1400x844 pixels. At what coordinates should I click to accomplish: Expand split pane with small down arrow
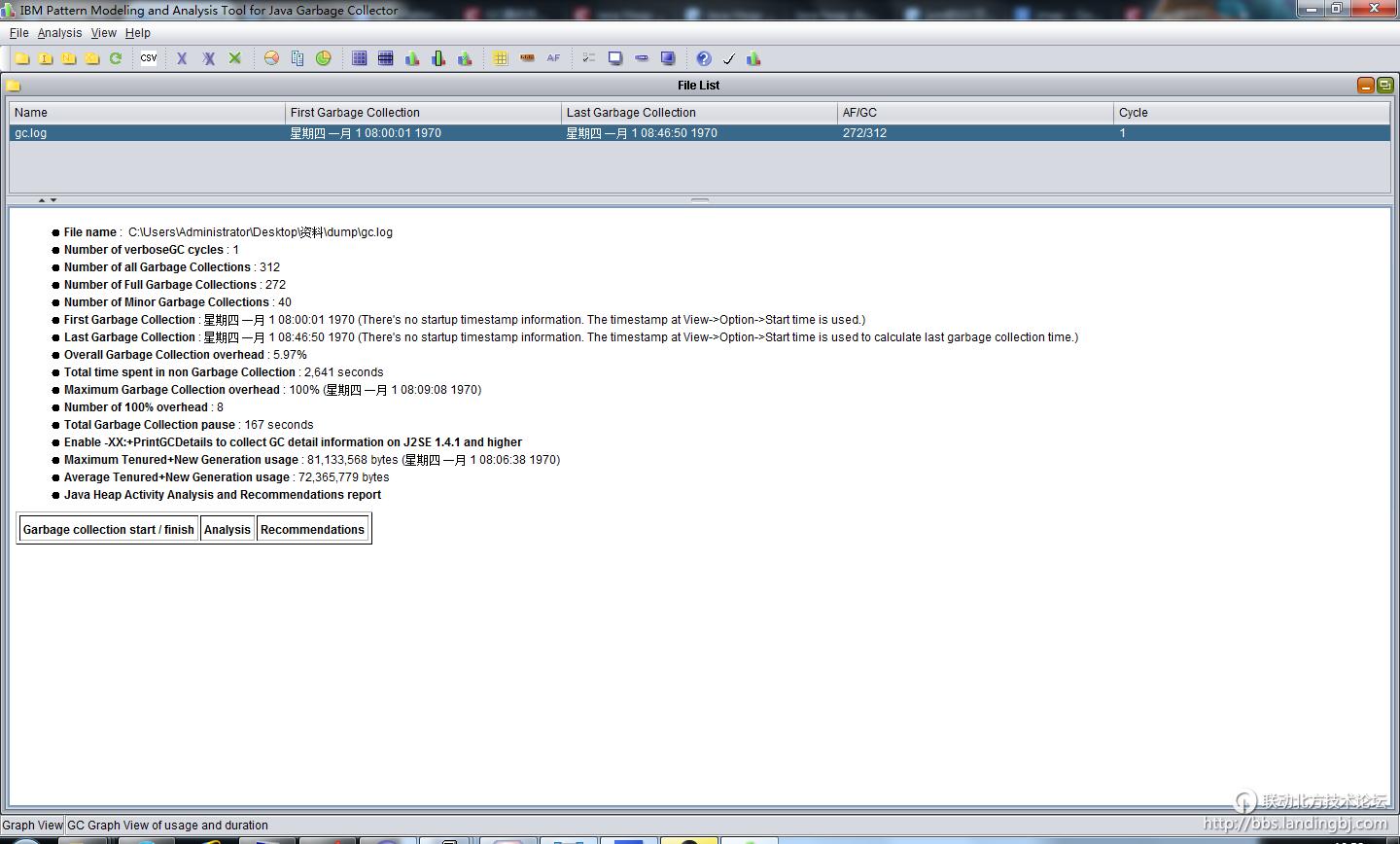[53, 200]
